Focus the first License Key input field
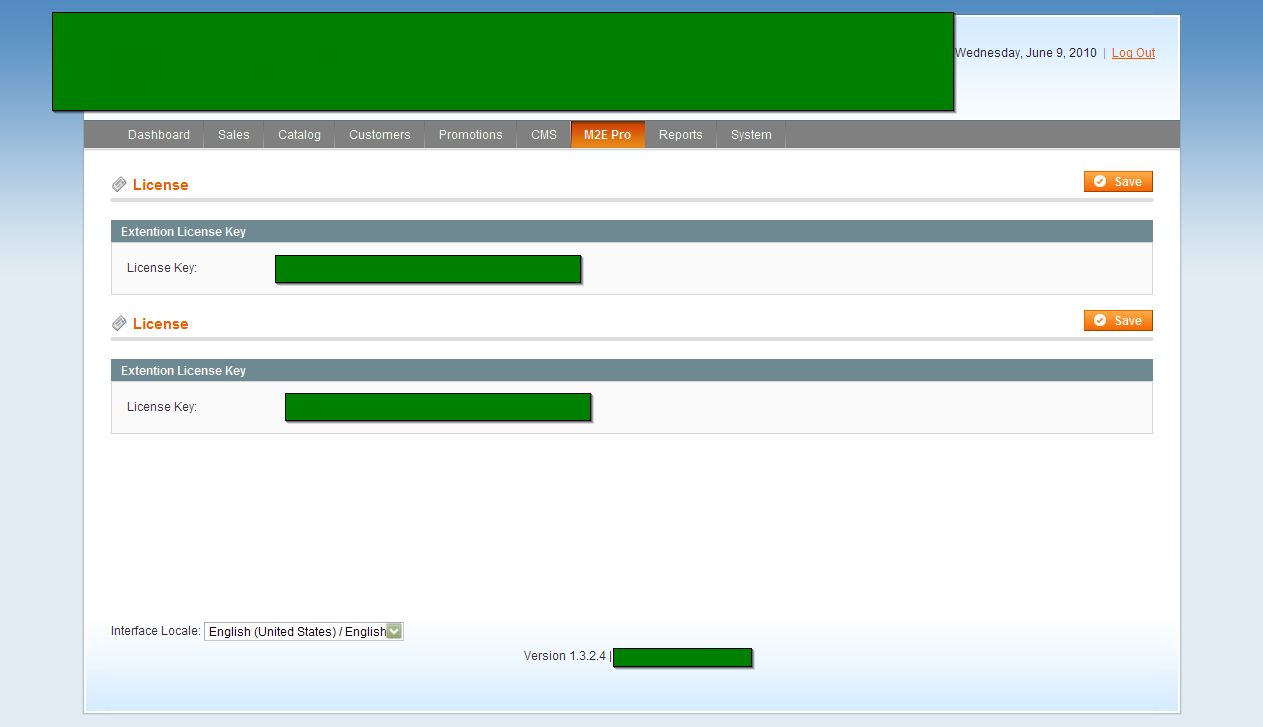Image resolution: width=1263 pixels, height=727 pixels. pos(428,269)
